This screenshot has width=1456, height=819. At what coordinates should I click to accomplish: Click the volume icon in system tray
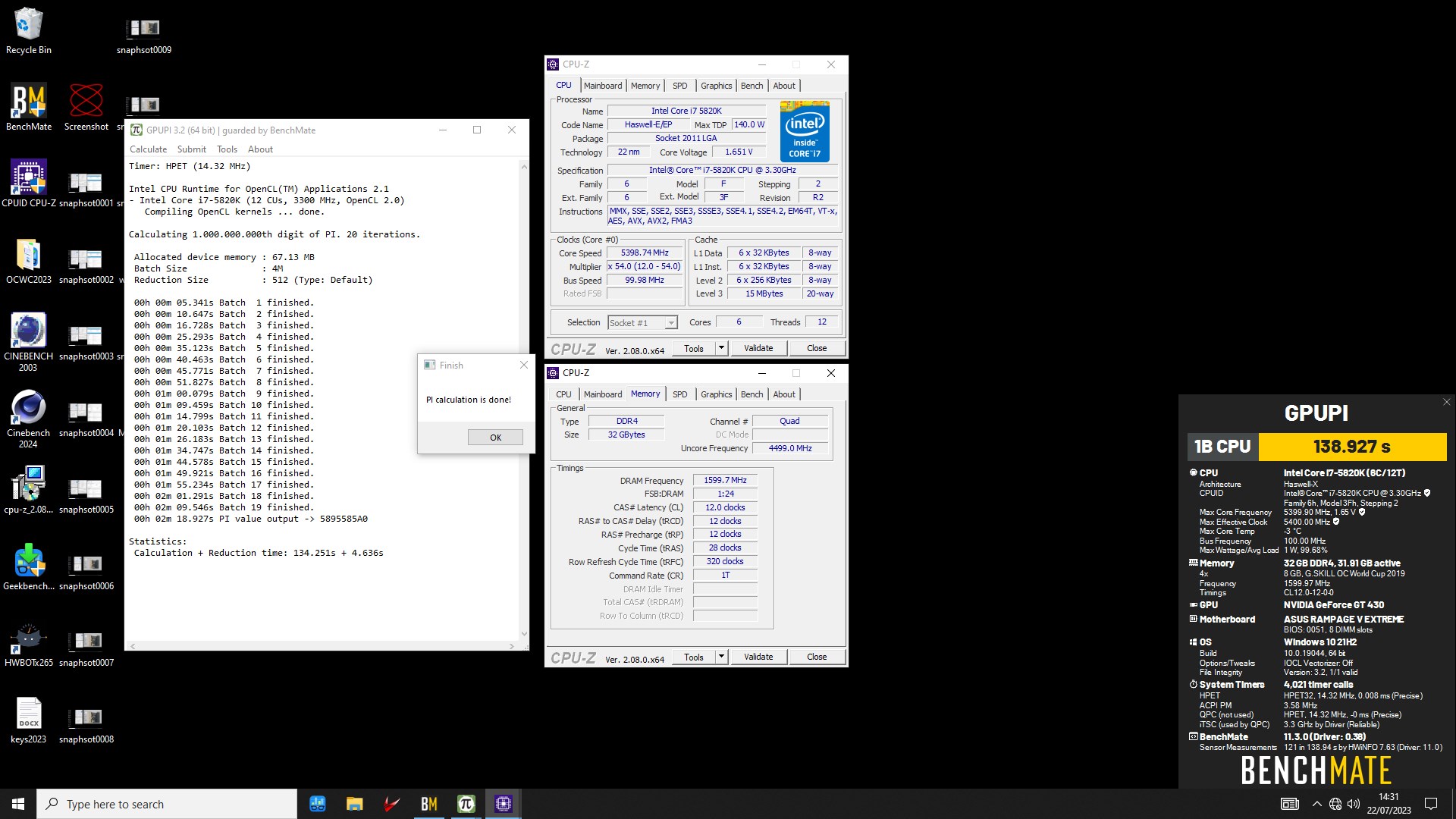coord(1354,804)
